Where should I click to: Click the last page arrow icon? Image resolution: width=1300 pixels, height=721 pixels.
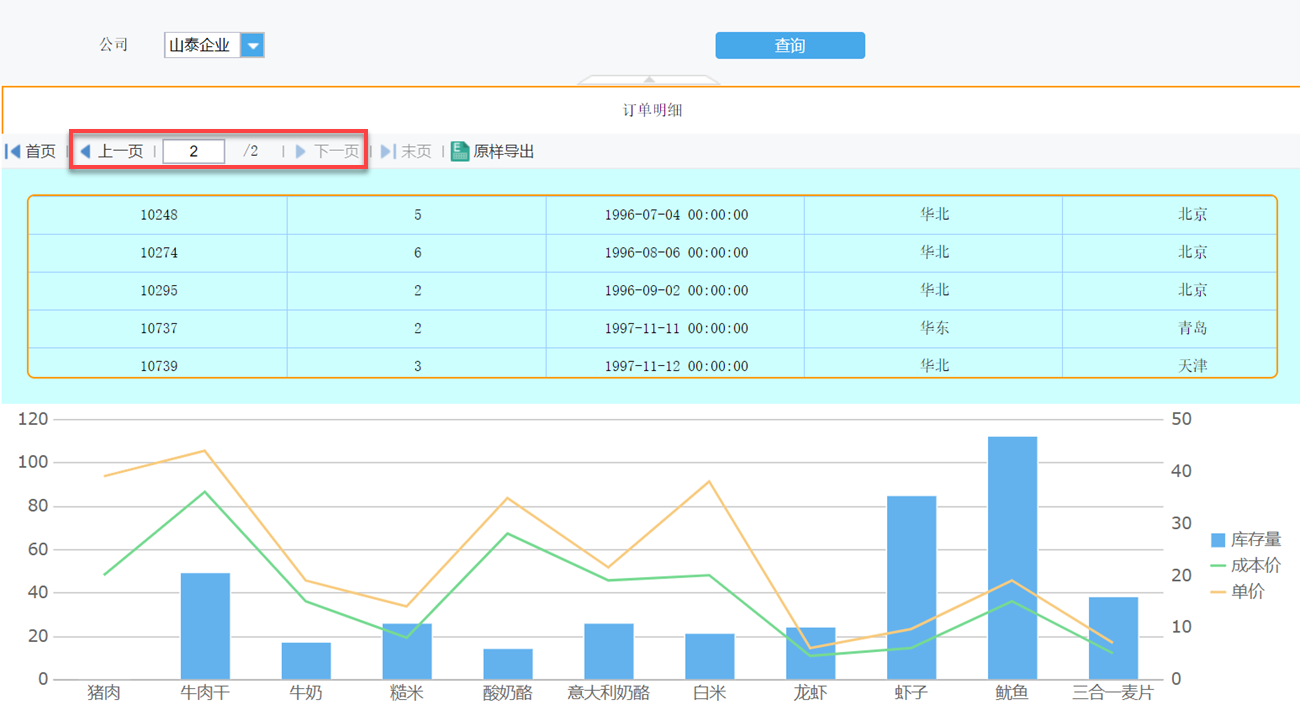tap(388, 151)
